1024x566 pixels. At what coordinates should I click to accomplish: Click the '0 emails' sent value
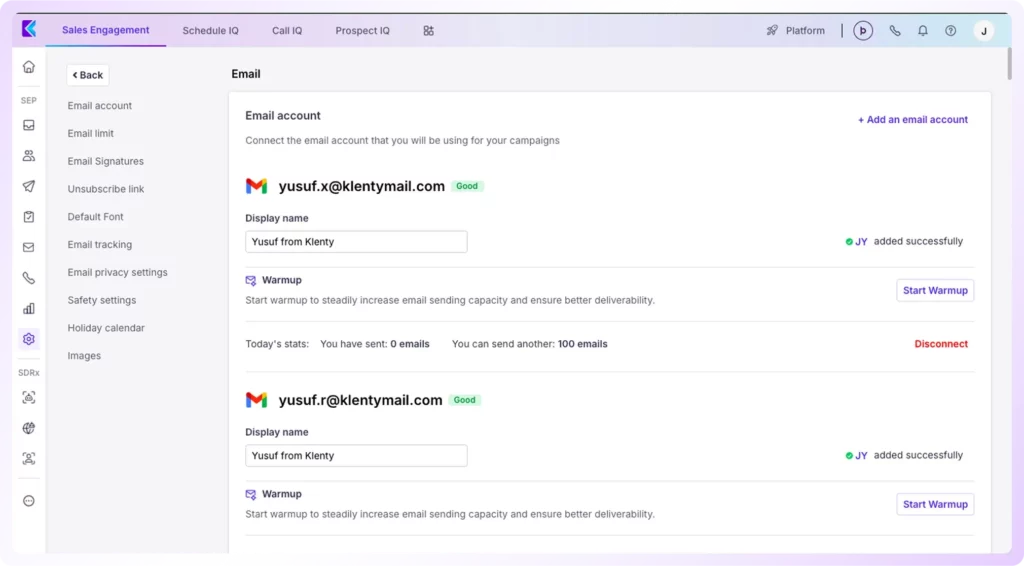point(409,344)
